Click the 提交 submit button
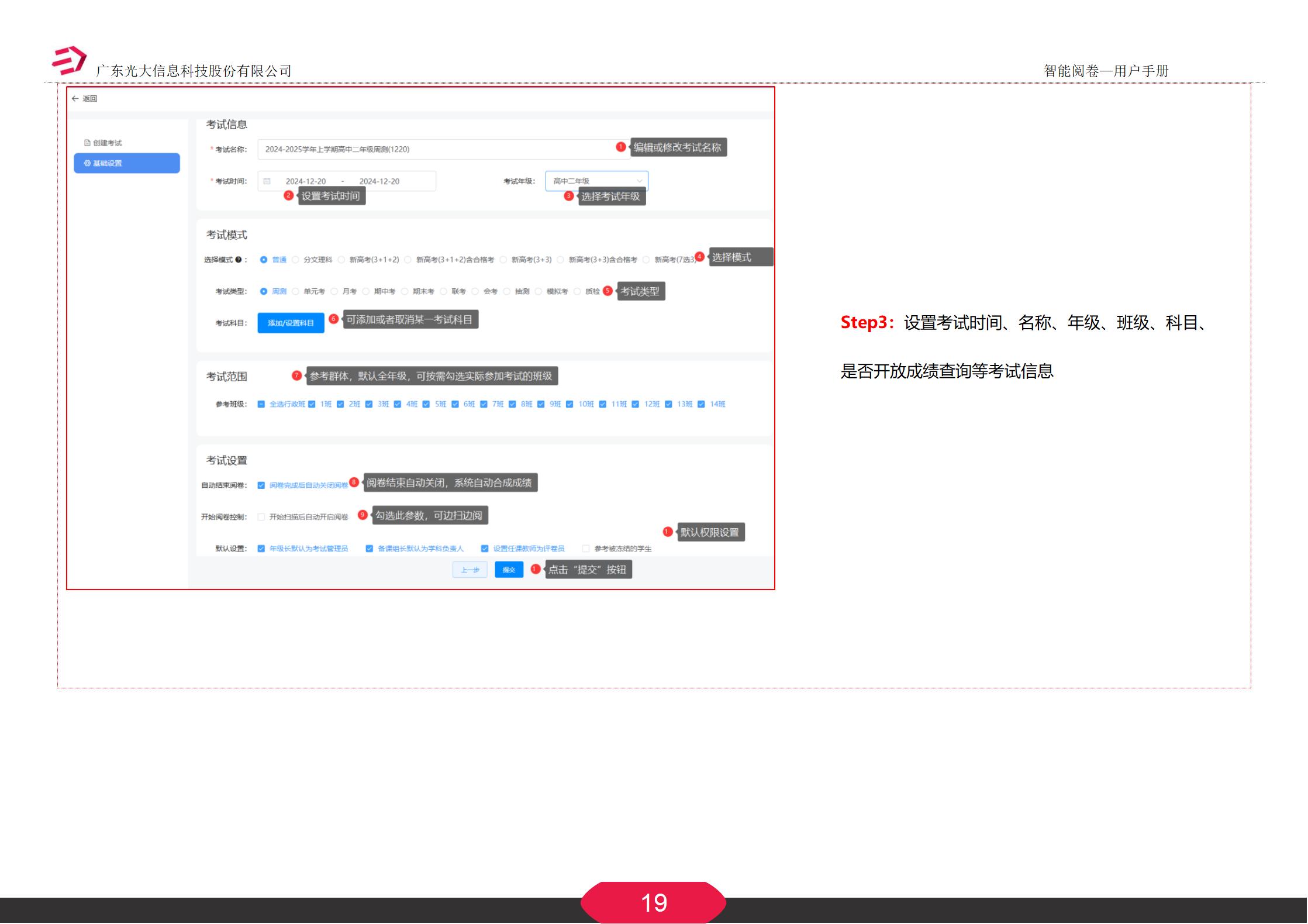Screen dimensions: 1308x924 [x=508, y=569]
